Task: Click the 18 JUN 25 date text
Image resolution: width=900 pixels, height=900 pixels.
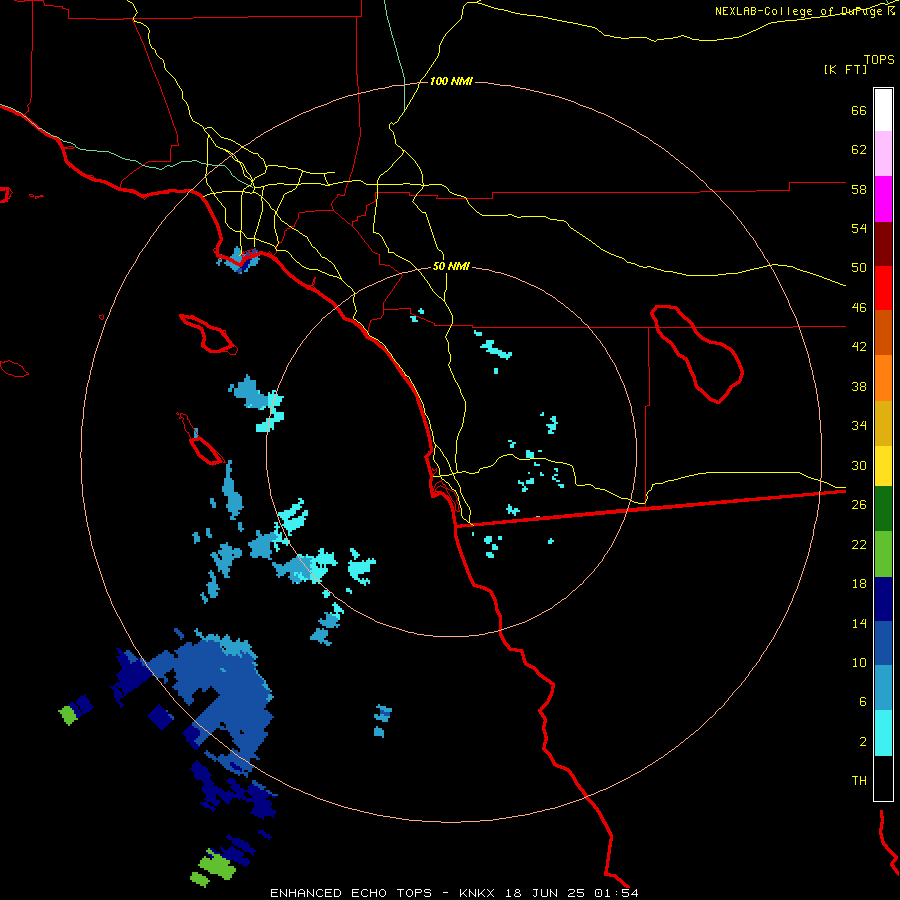Action: 544,893
